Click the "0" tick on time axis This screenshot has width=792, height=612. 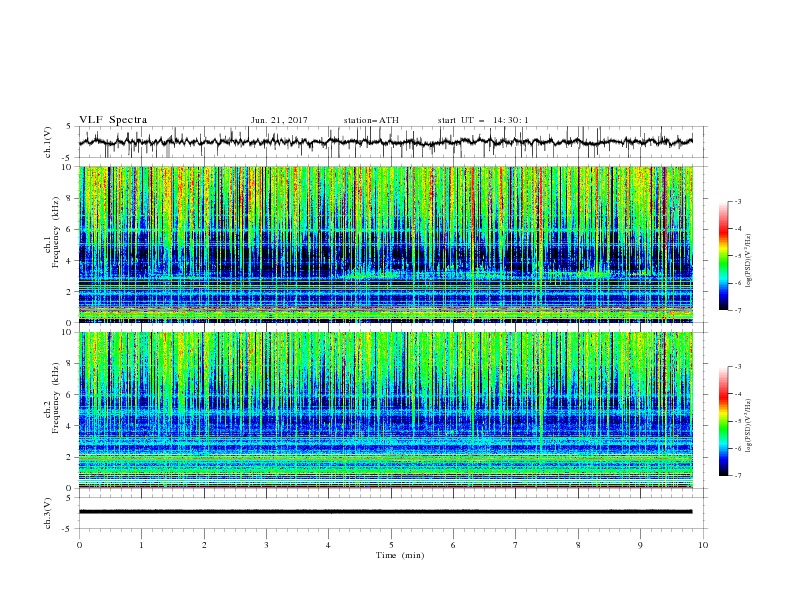[79, 545]
